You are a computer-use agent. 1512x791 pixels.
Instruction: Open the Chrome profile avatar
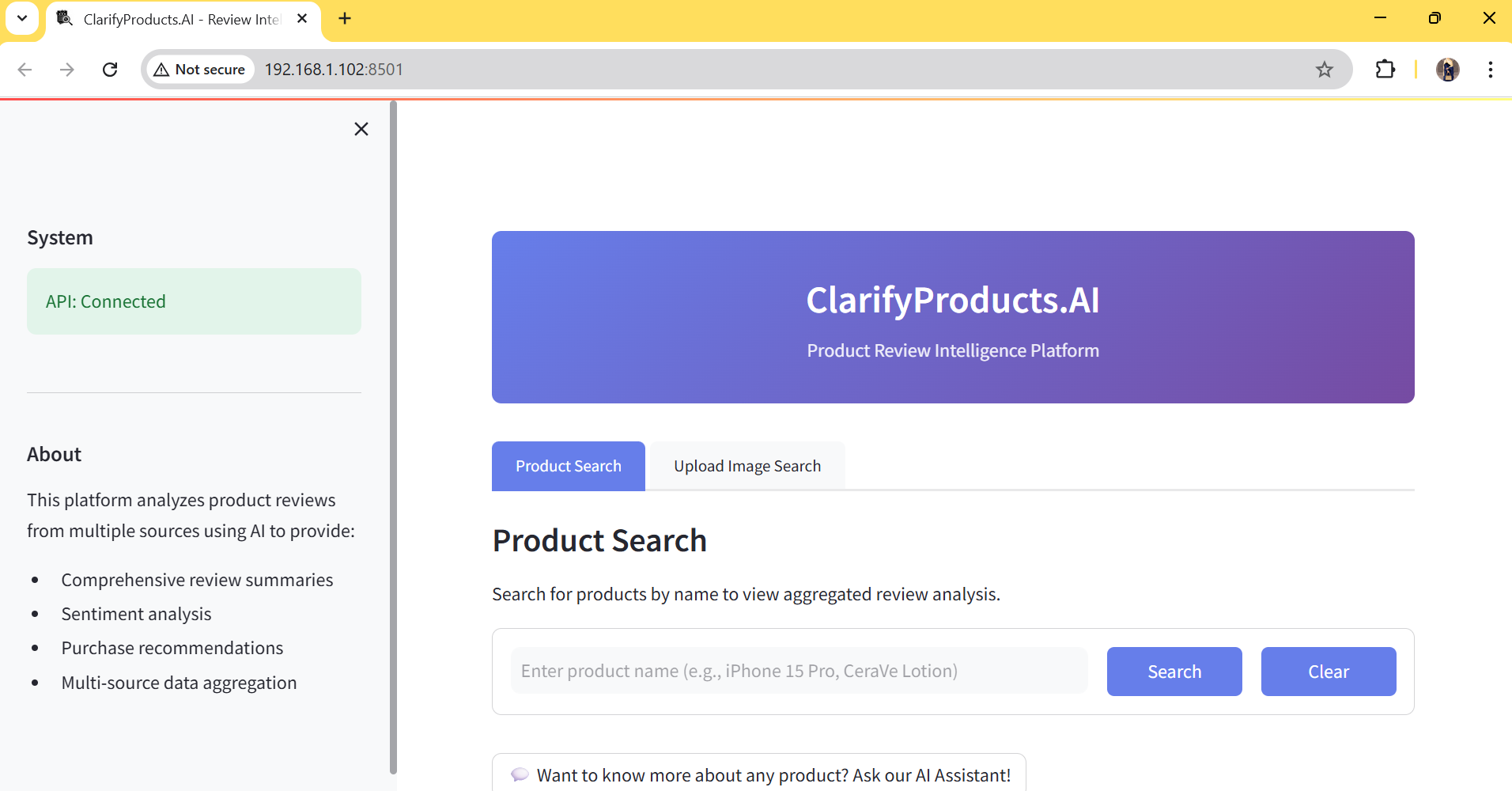click(x=1447, y=70)
